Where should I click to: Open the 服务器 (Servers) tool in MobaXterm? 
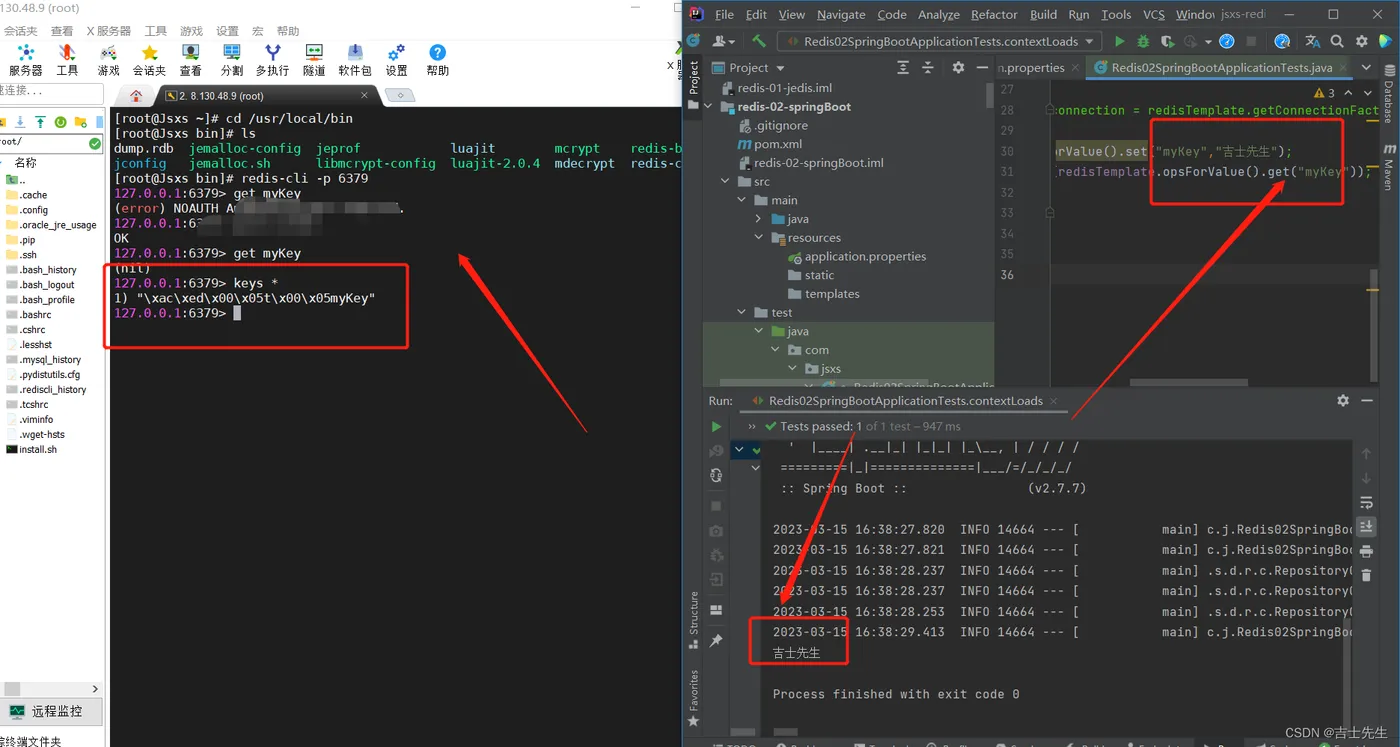point(26,60)
